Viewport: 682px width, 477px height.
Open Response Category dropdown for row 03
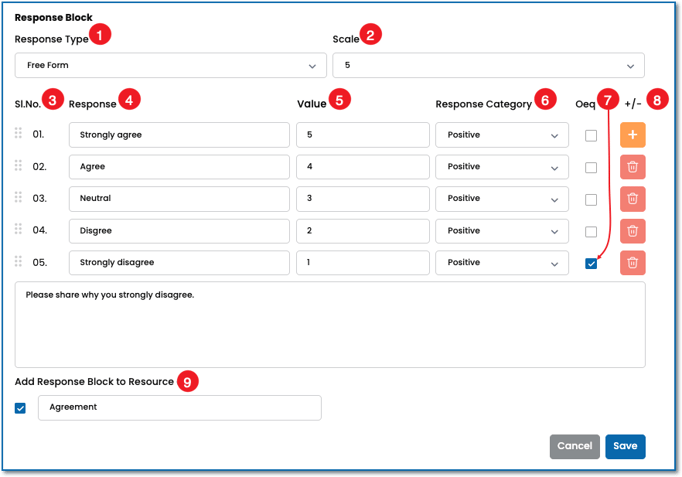tap(502, 199)
